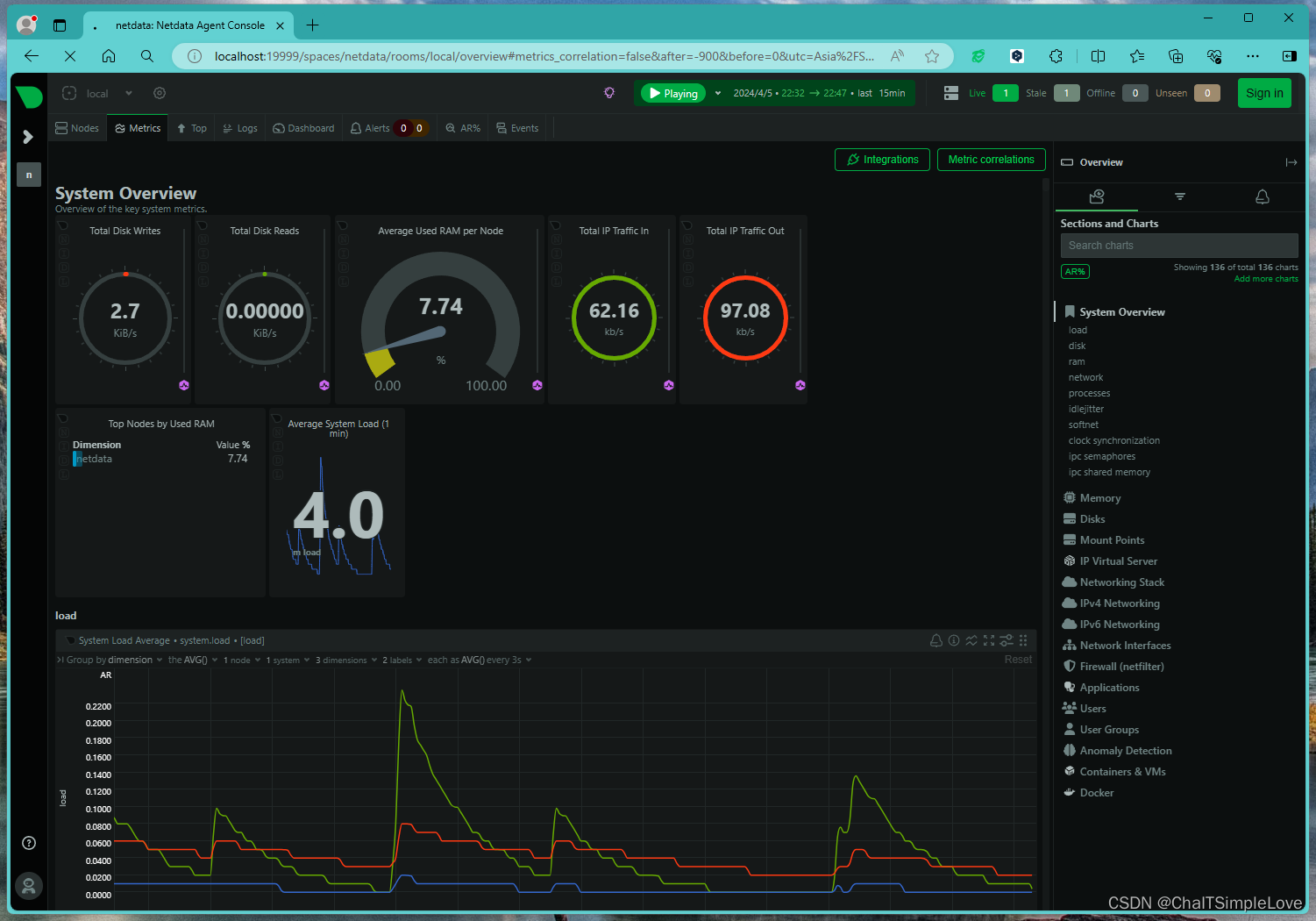Click the Add more charts link

pyautogui.click(x=1266, y=279)
